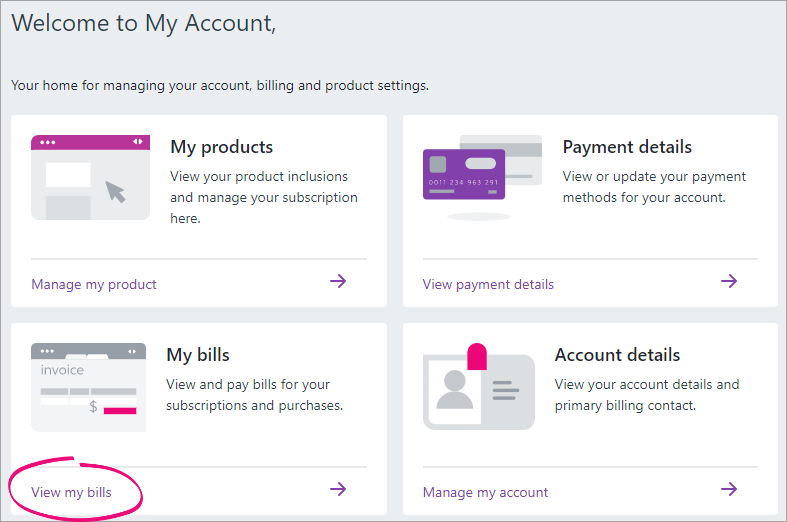Click the Payment details heading
Viewport: 787px width, 522px height.
pyautogui.click(x=627, y=147)
